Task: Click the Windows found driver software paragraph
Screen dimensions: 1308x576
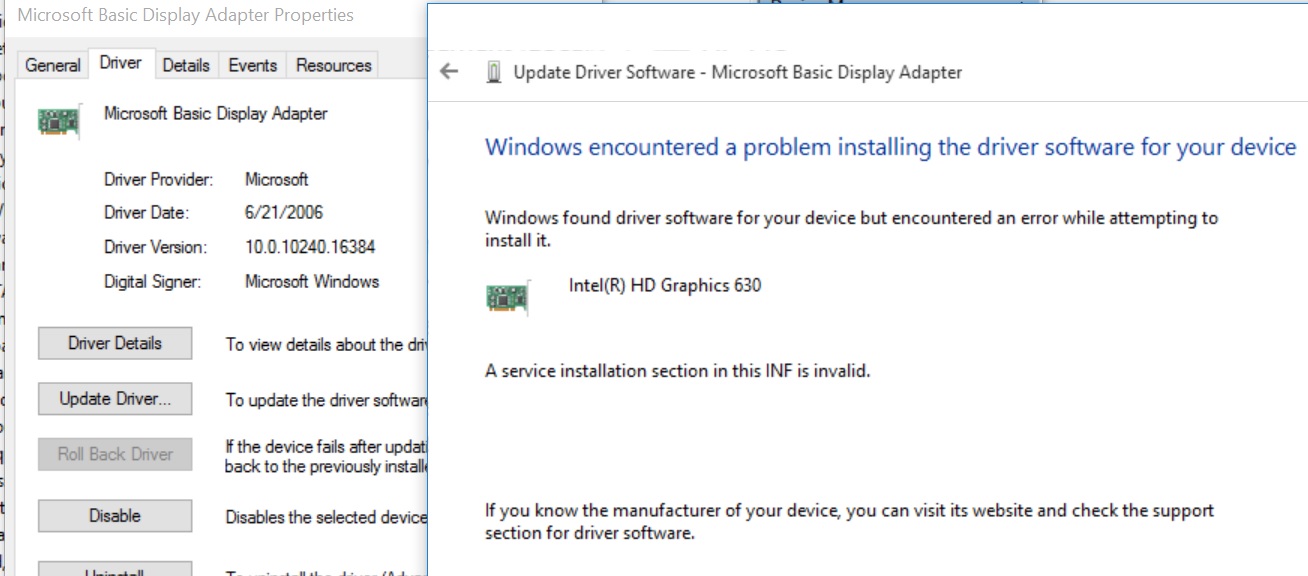Action: pyautogui.click(x=852, y=229)
